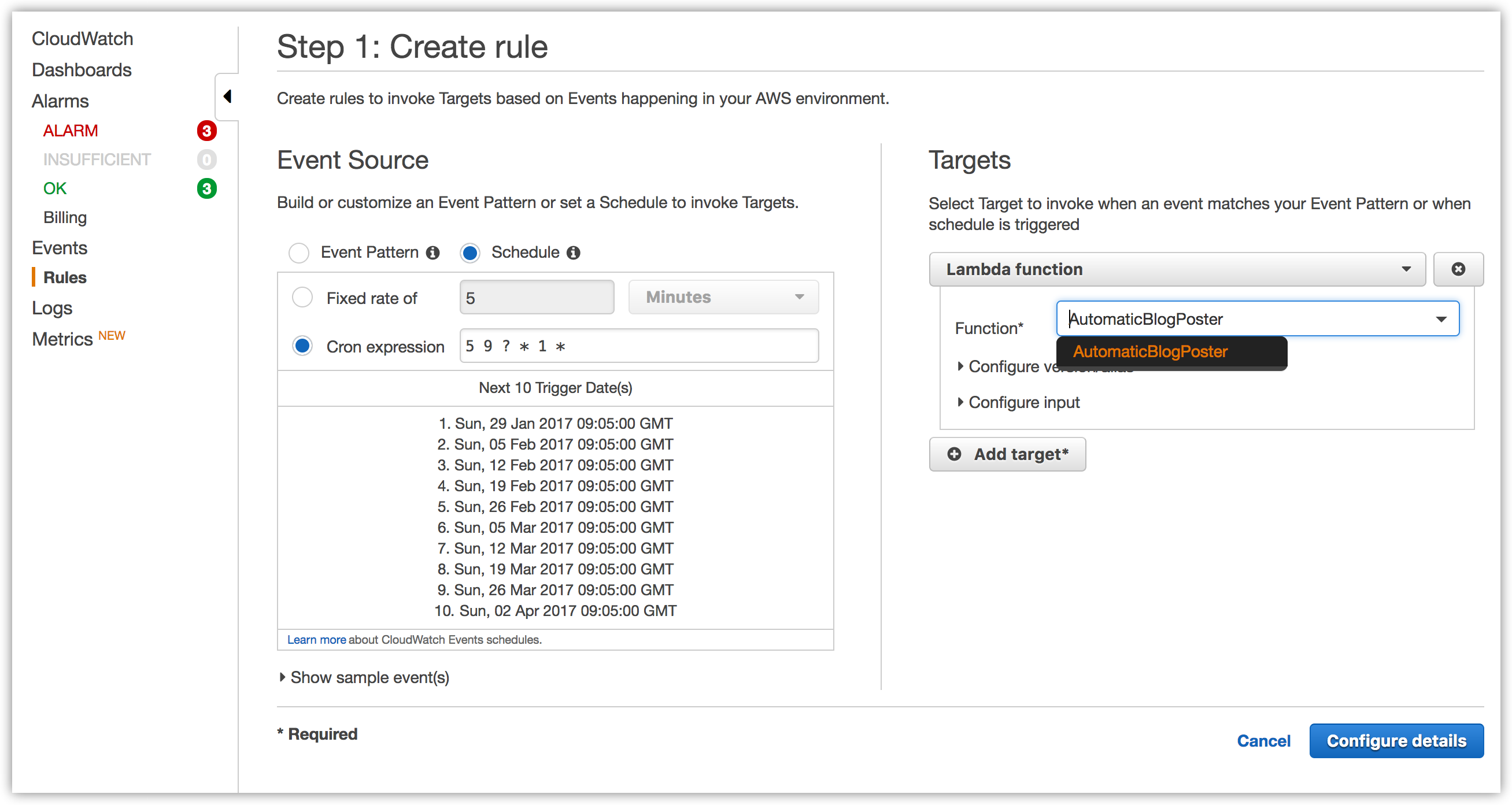Expand Show sample event(s)
Viewport: 1512px width, 805px height.
(x=364, y=678)
